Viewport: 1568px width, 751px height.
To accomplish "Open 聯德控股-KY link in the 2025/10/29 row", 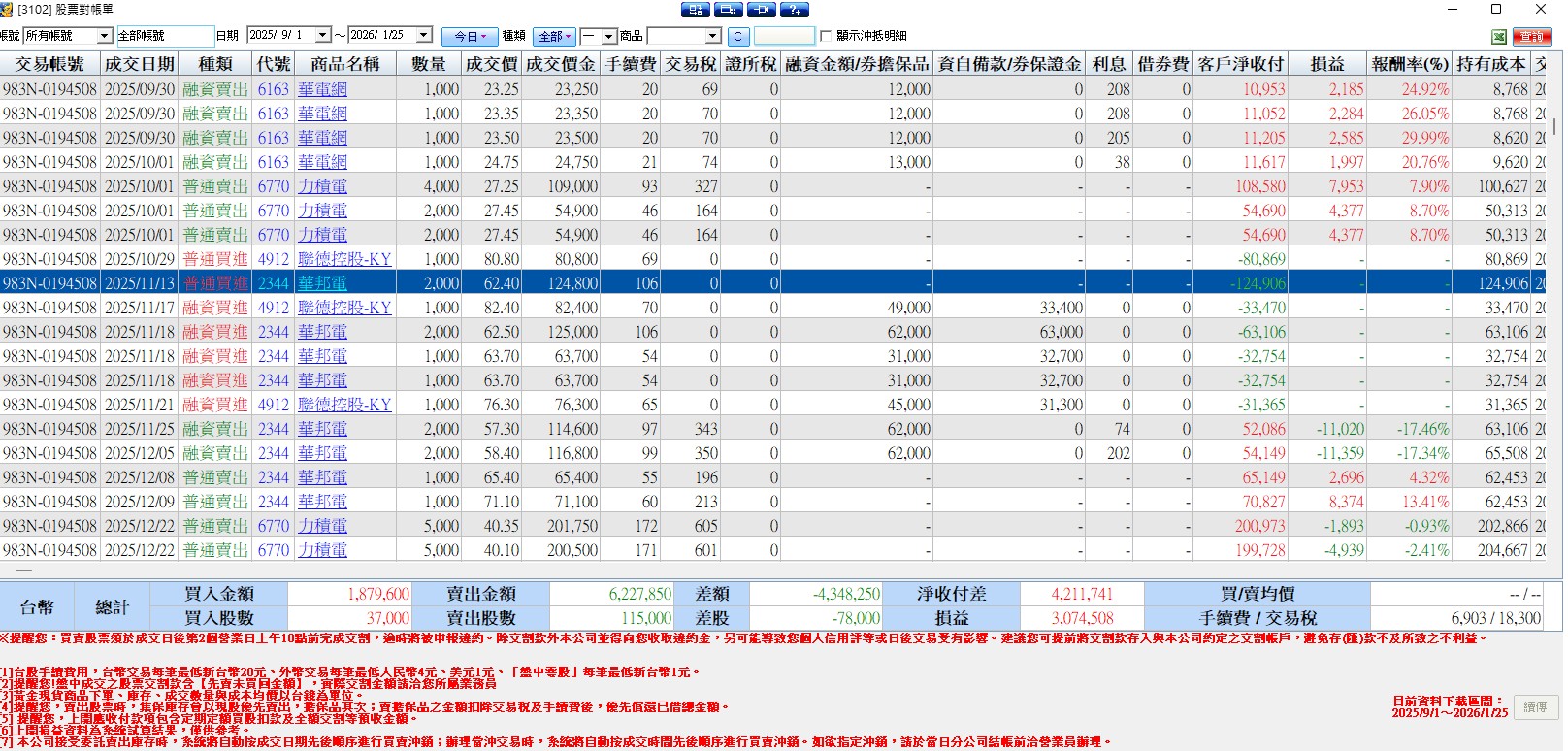I will 344,259.
